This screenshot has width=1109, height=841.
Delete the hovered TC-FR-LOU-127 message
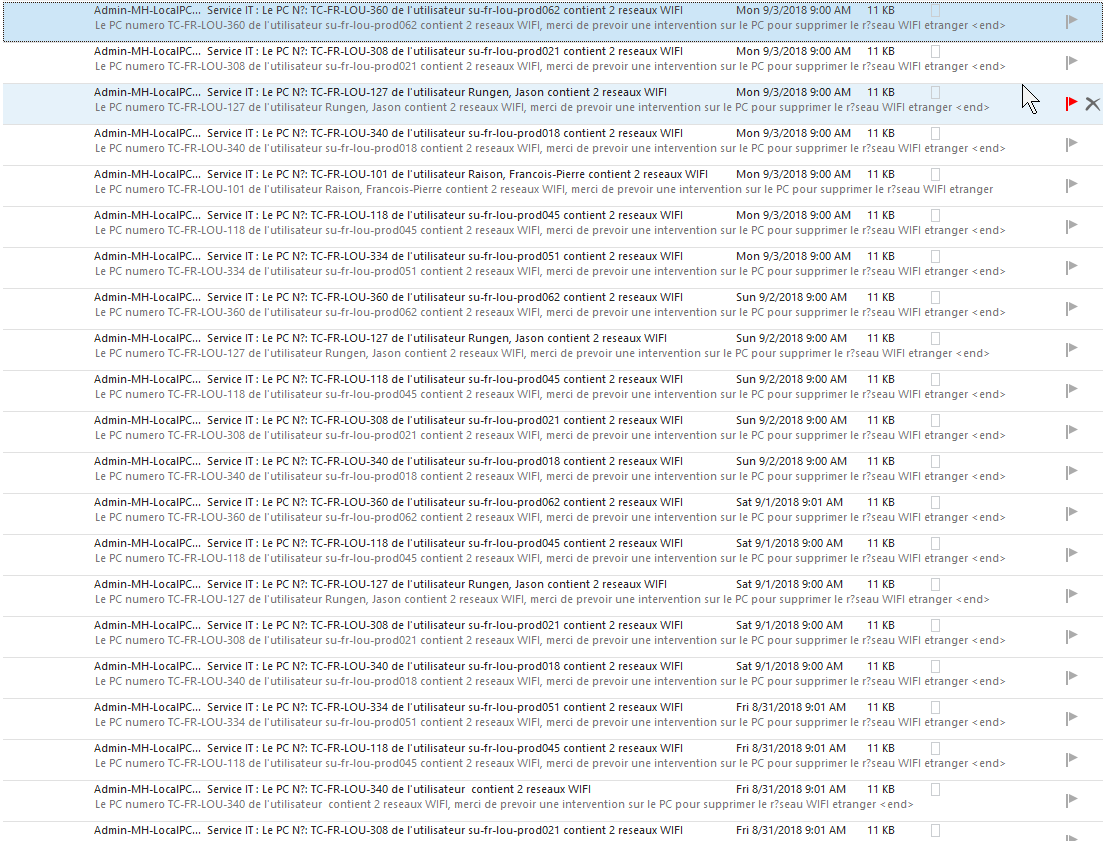pyautogui.click(x=1092, y=104)
